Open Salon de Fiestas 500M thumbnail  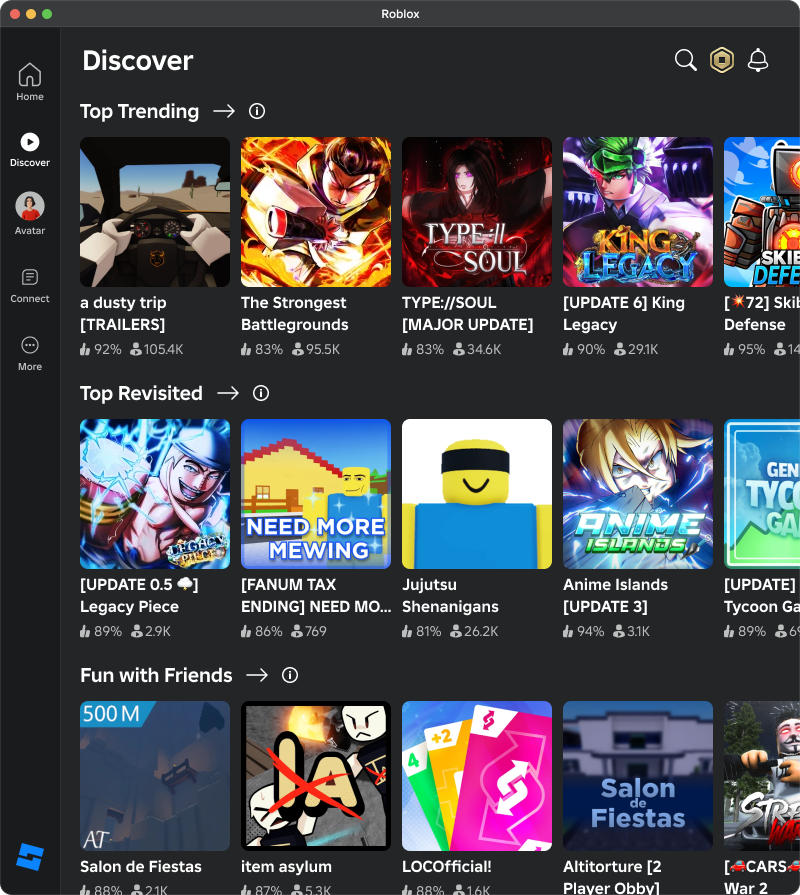(155, 776)
